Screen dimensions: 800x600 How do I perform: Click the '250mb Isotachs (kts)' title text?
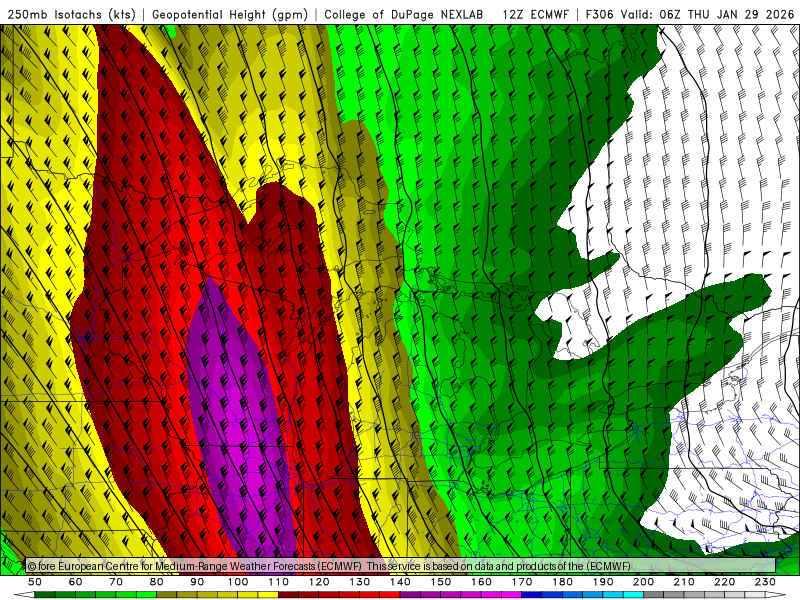71,14
